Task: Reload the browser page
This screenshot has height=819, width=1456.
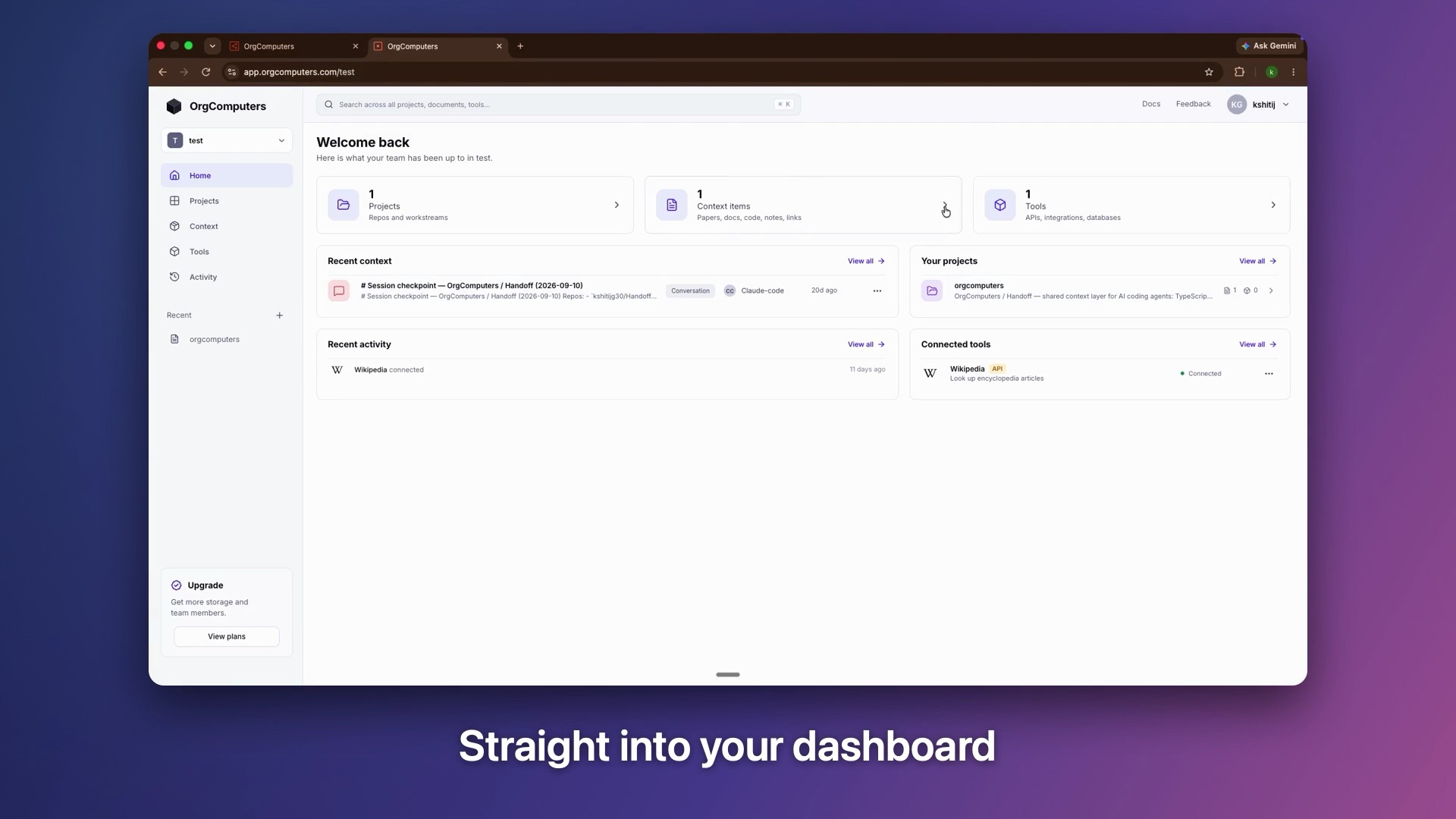Action: click(x=206, y=72)
